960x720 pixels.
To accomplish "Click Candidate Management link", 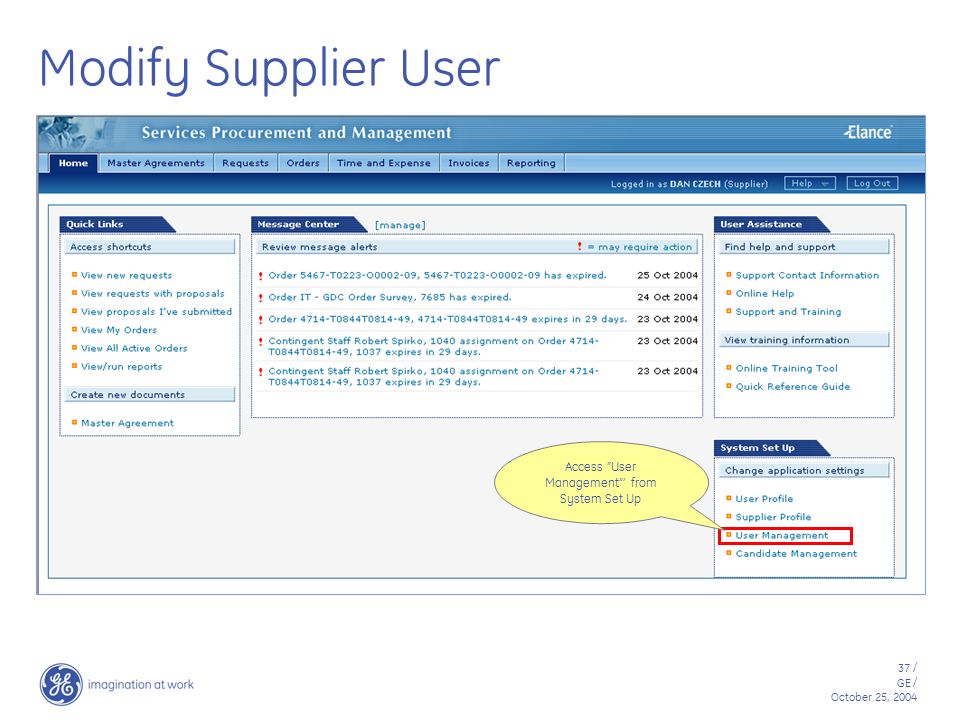I will (796, 553).
